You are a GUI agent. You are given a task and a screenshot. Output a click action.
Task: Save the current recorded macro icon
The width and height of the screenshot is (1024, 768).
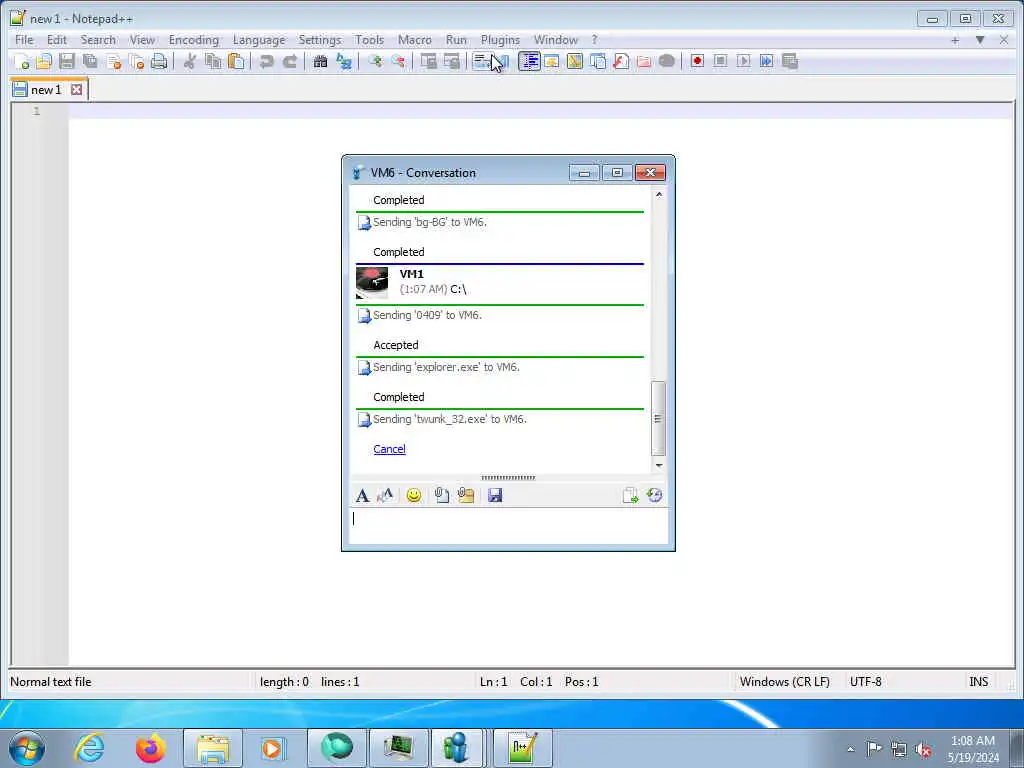click(790, 61)
